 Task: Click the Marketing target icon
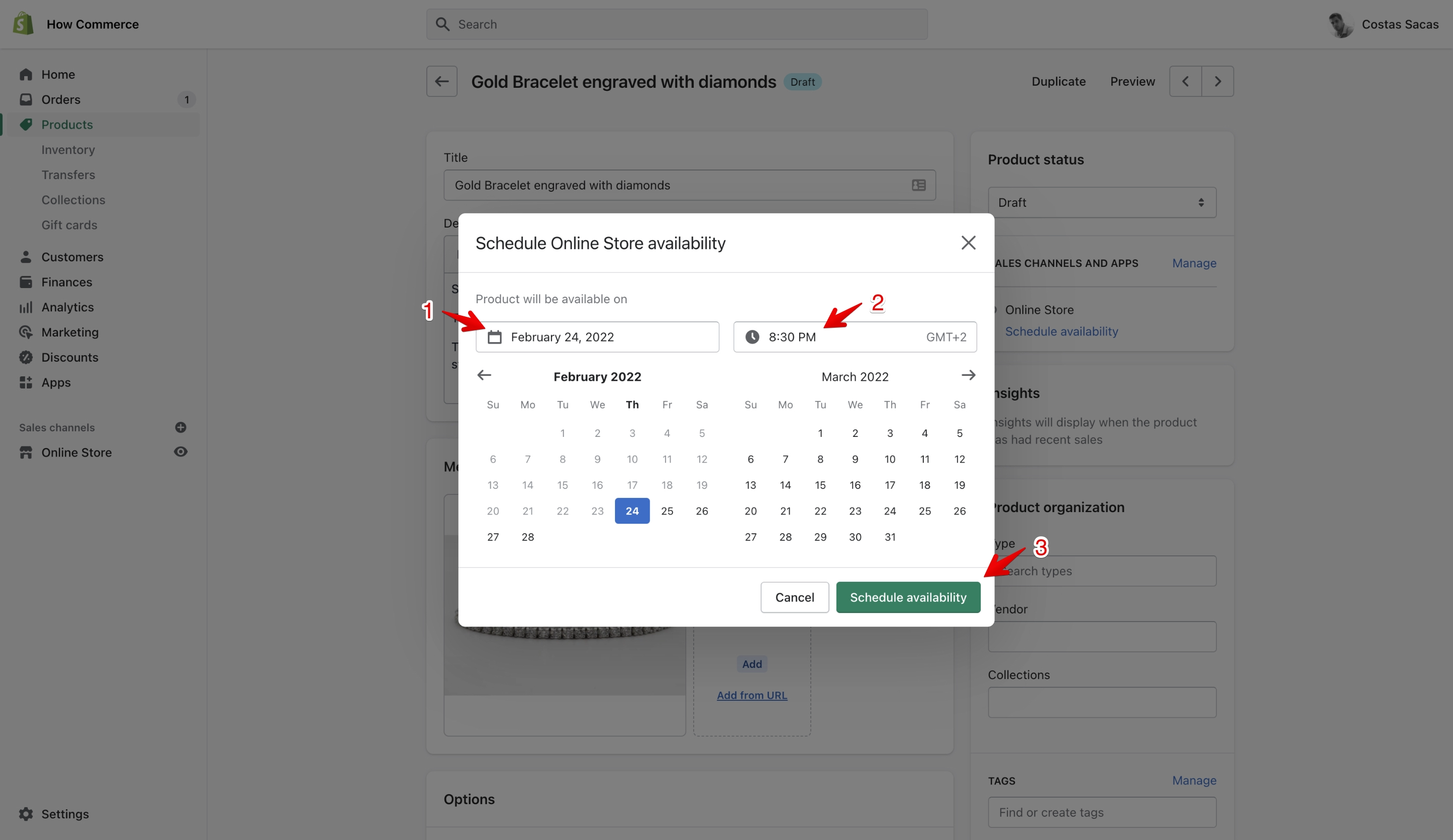click(26, 332)
